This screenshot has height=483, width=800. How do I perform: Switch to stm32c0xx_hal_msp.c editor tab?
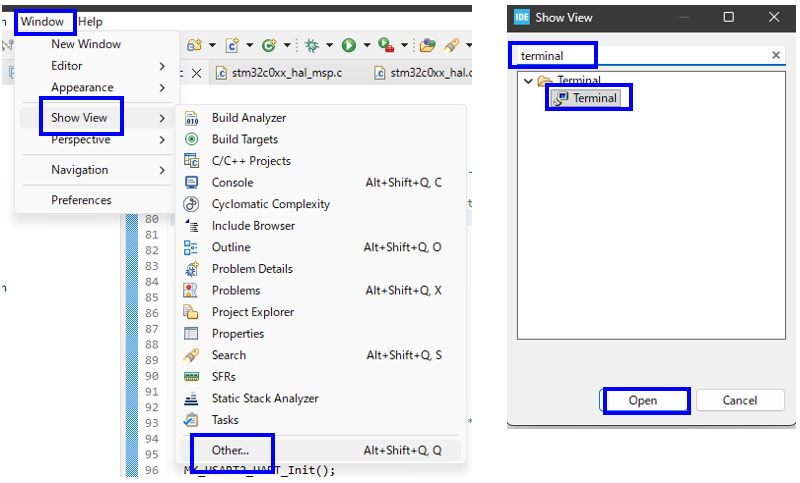point(279,73)
